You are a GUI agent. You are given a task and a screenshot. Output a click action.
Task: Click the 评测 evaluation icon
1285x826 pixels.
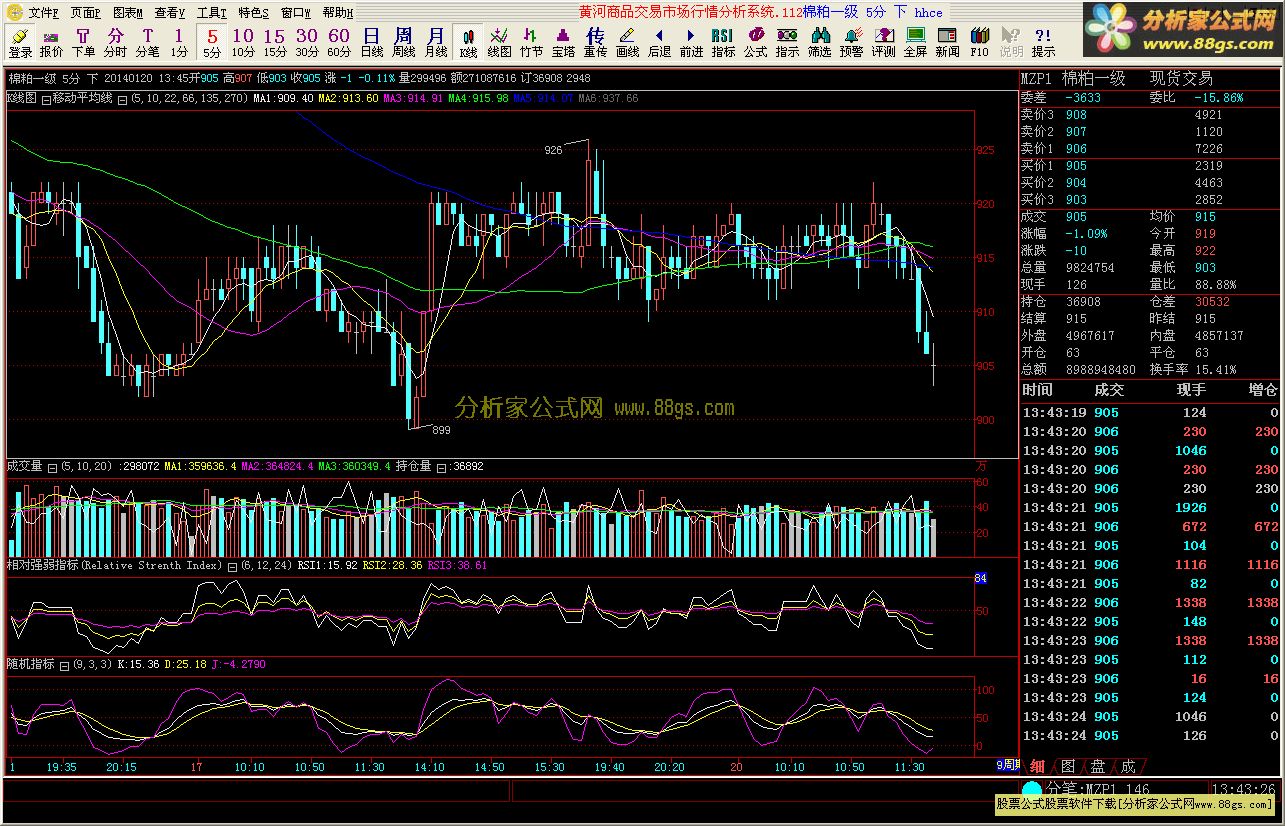(883, 42)
